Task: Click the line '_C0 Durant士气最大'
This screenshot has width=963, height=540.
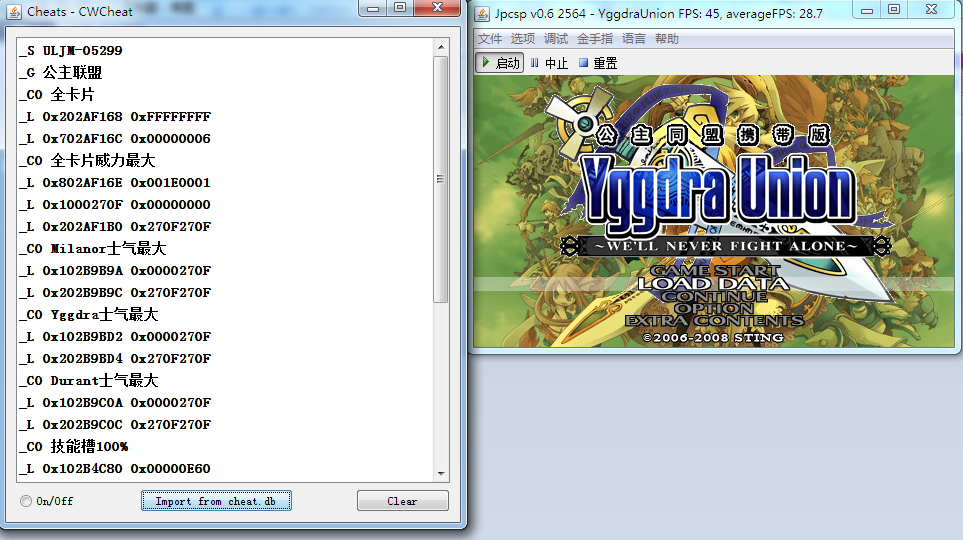Action: point(88,381)
